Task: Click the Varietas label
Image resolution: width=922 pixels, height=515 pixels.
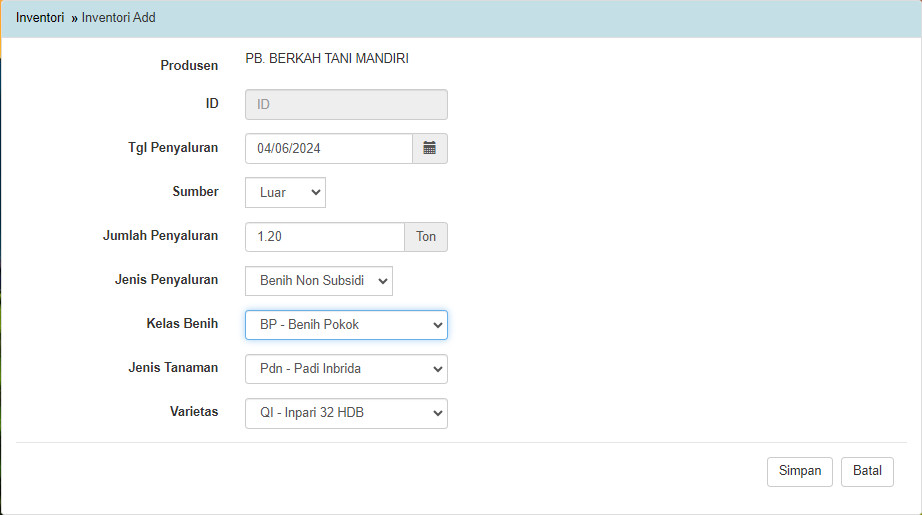Action: coord(194,412)
